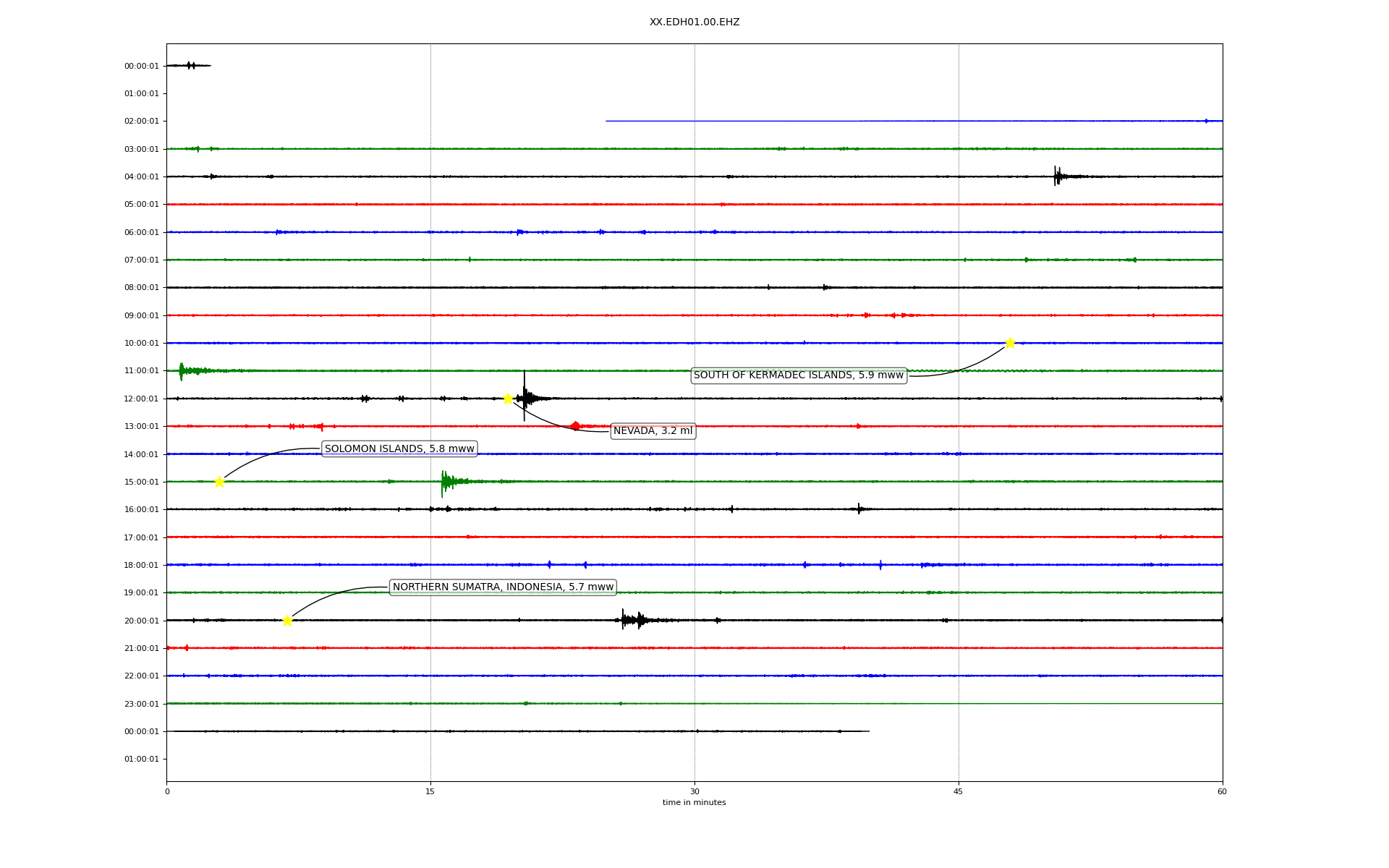Click the SOLOMON ISLANDS, 5.8 mww label

[399, 449]
